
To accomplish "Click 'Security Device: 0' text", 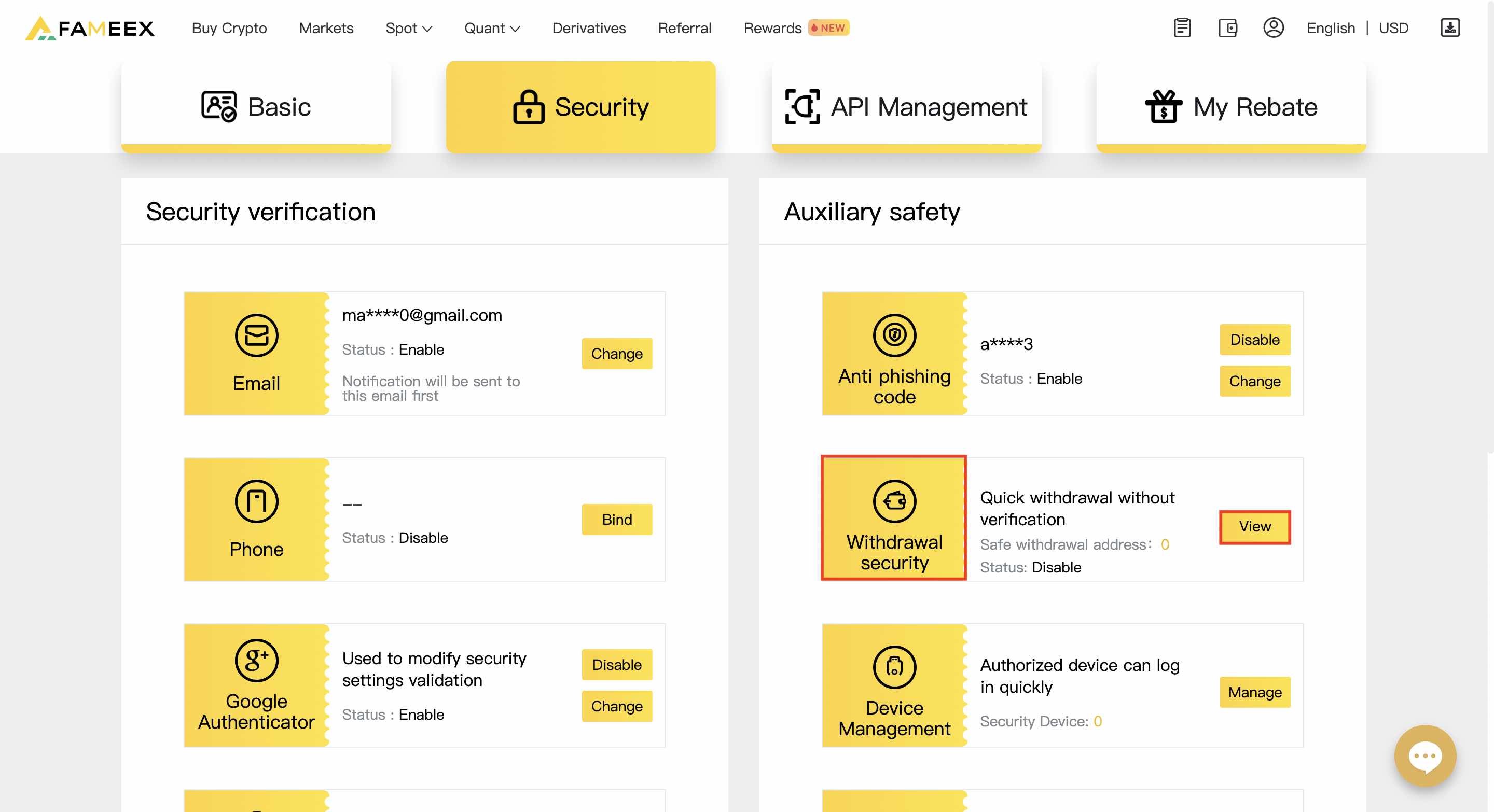I will tap(1041, 721).
